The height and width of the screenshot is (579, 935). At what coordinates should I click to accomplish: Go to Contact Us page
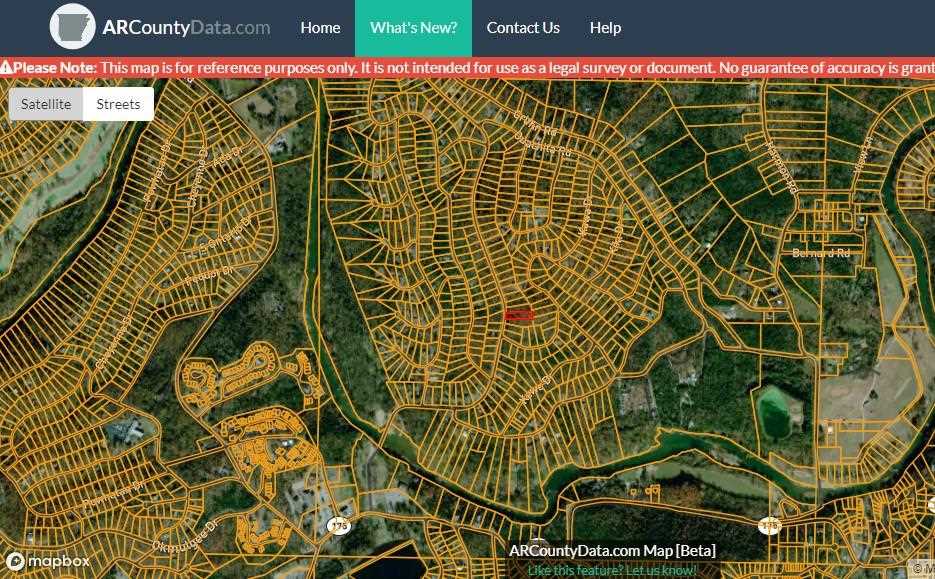pyautogui.click(x=523, y=28)
